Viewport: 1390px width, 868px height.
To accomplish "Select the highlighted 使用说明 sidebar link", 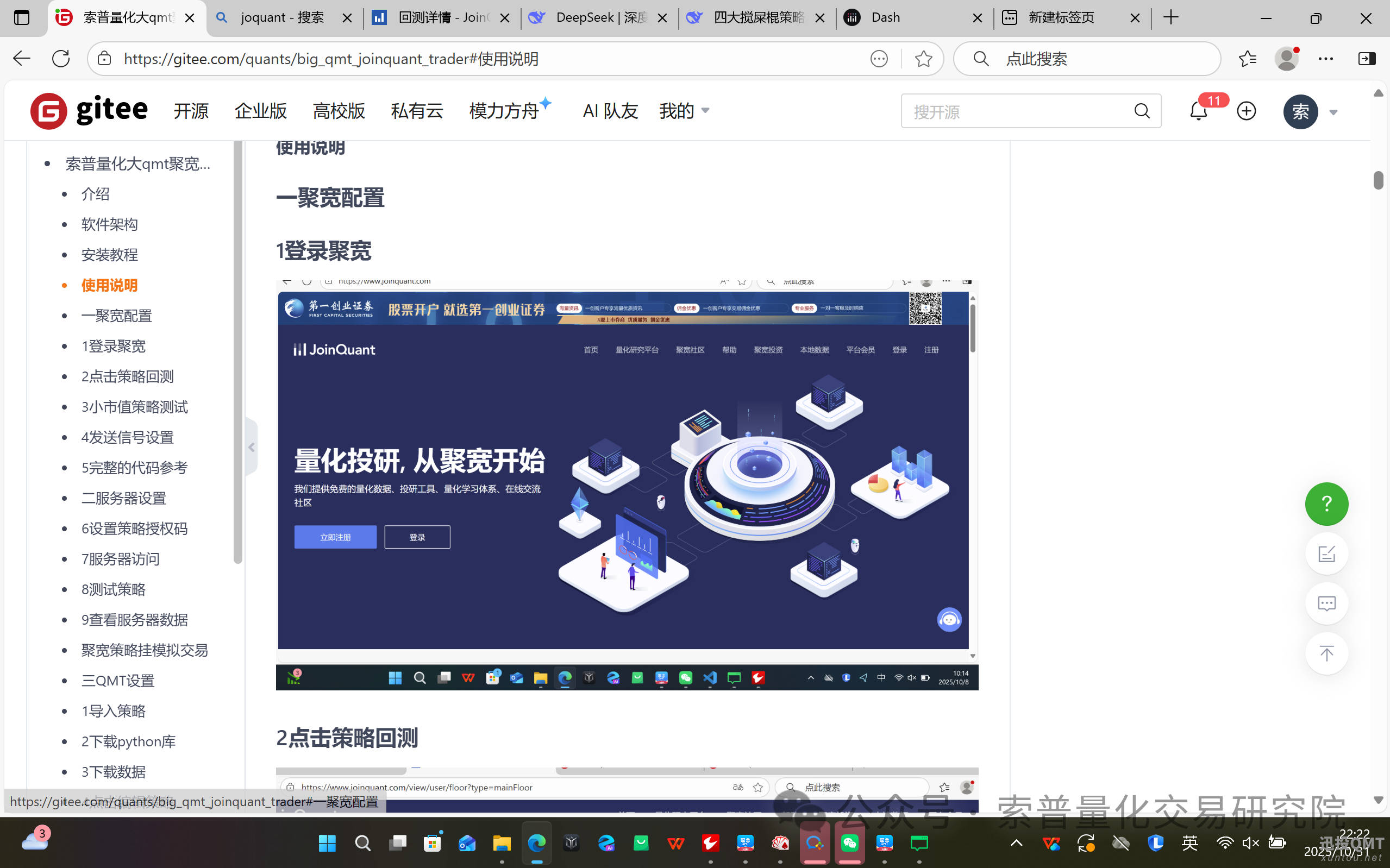I will tap(109, 285).
